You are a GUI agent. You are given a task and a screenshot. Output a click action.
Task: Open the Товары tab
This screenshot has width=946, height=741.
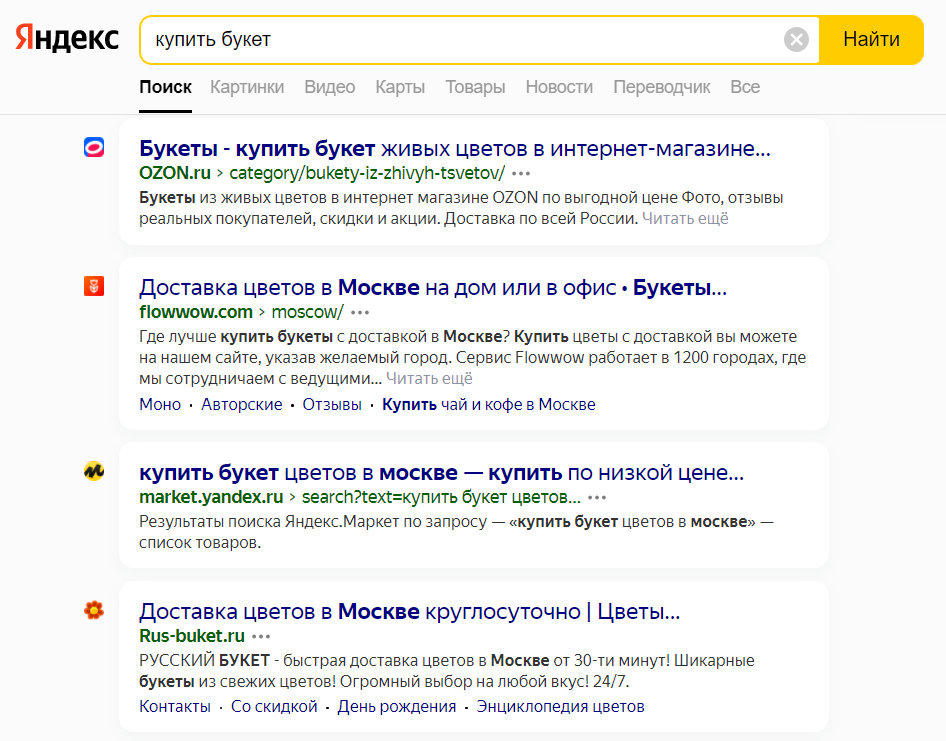475,87
